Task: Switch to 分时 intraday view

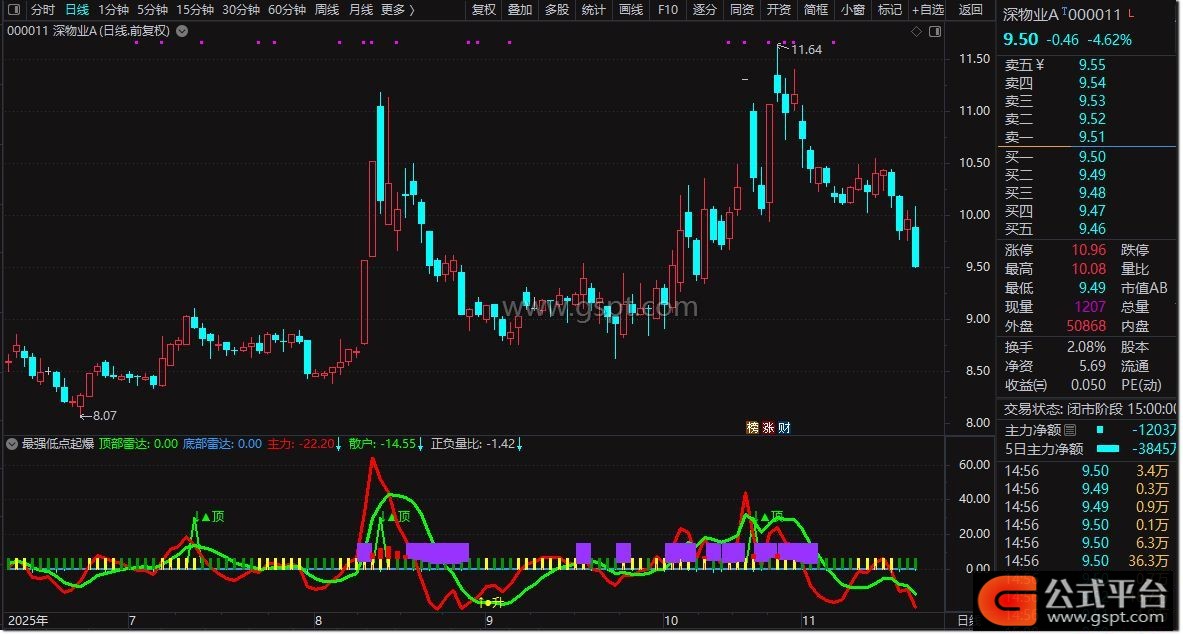Action: coord(43,9)
